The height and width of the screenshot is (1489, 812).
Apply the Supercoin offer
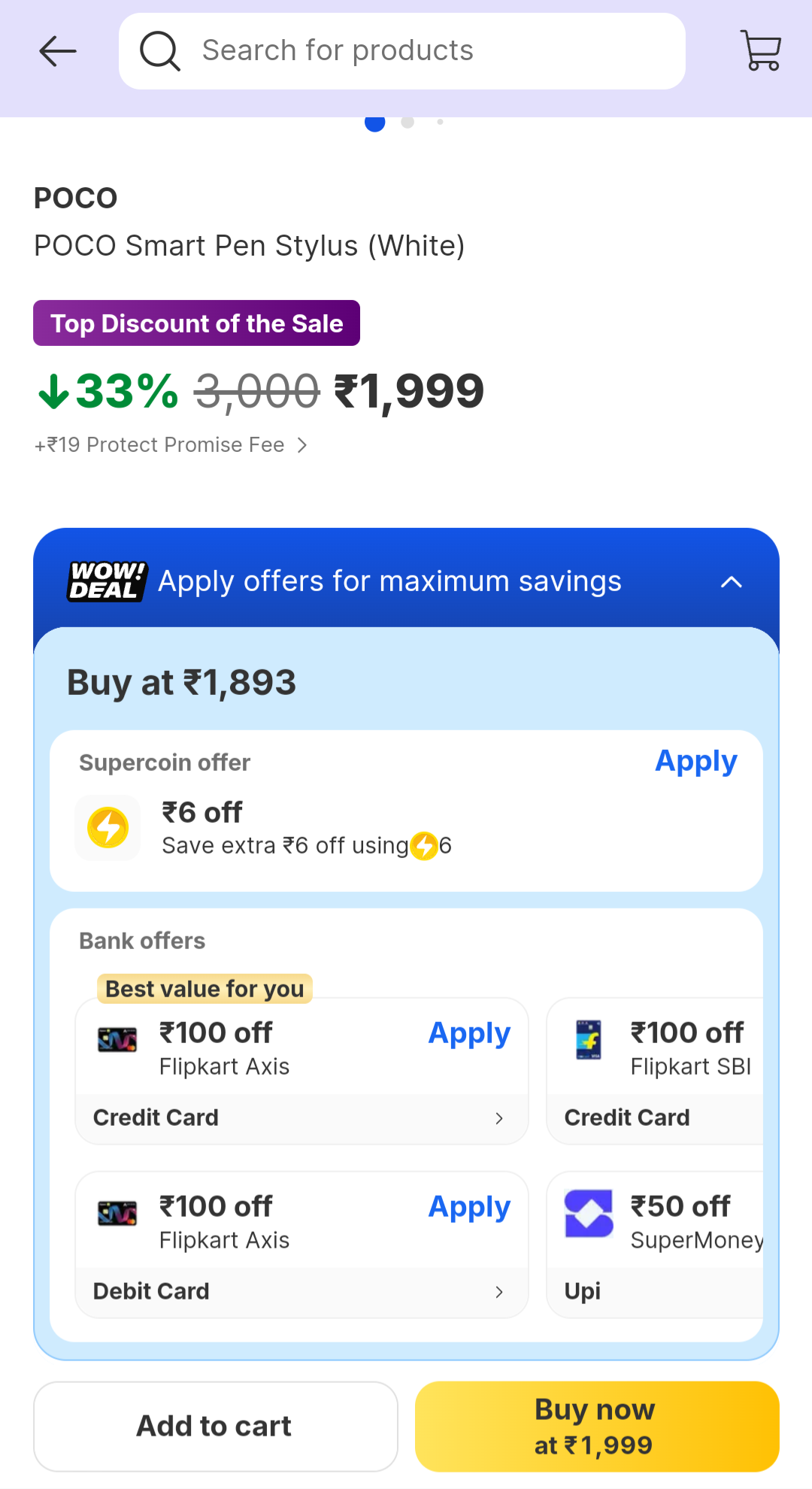(x=695, y=762)
